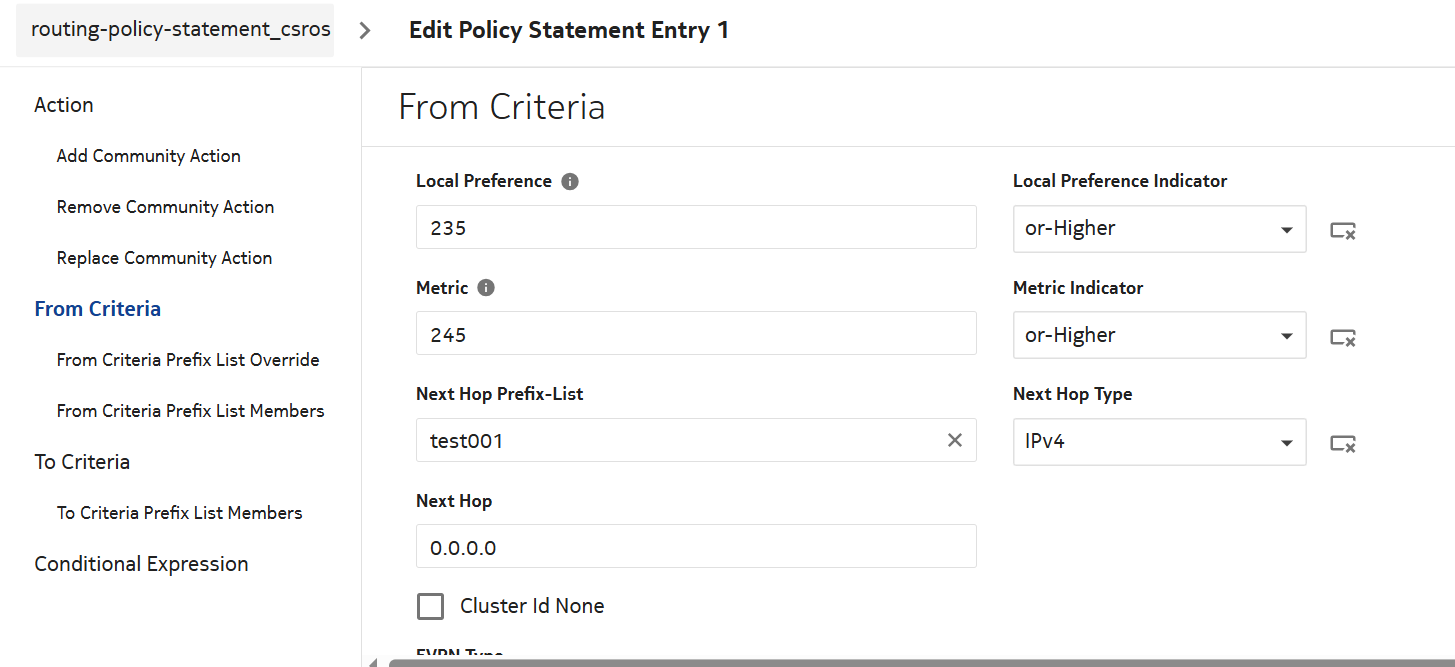Image resolution: width=1455 pixels, height=667 pixels.
Task: Click the Next Hop address field
Action: click(695, 547)
